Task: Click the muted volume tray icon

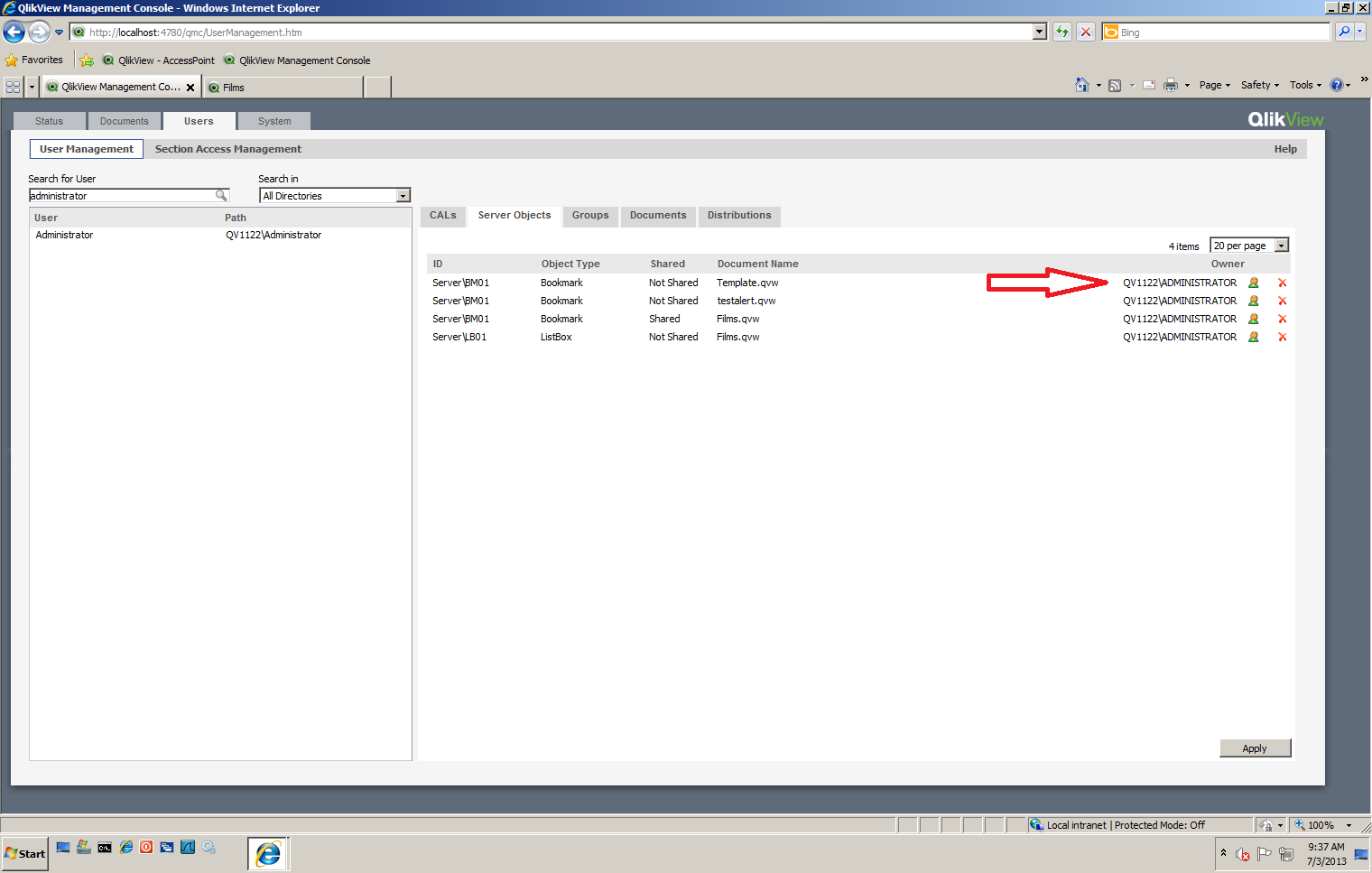Action: pyautogui.click(x=1243, y=854)
